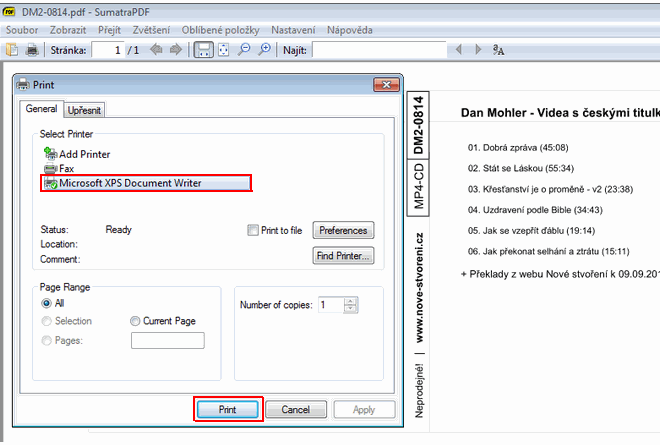
Task: Select the Fit Width view icon
Action: click(203, 50)
